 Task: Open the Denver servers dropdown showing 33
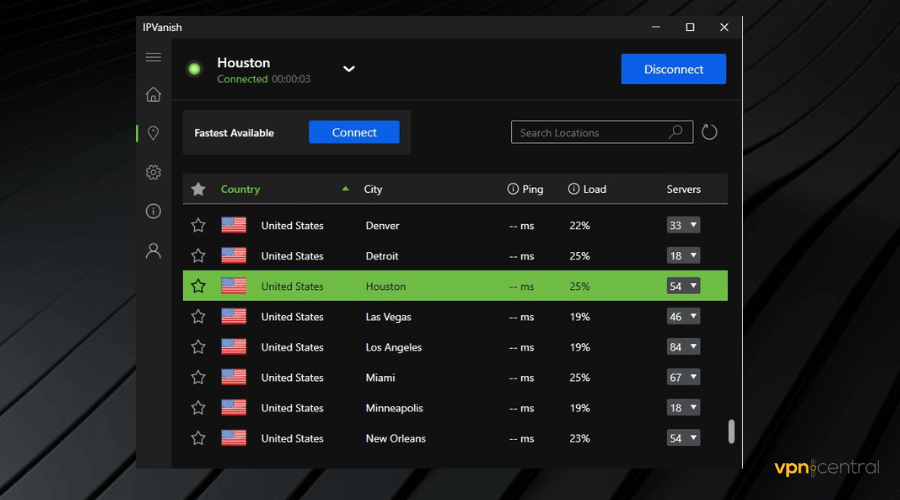click(683, 225)
